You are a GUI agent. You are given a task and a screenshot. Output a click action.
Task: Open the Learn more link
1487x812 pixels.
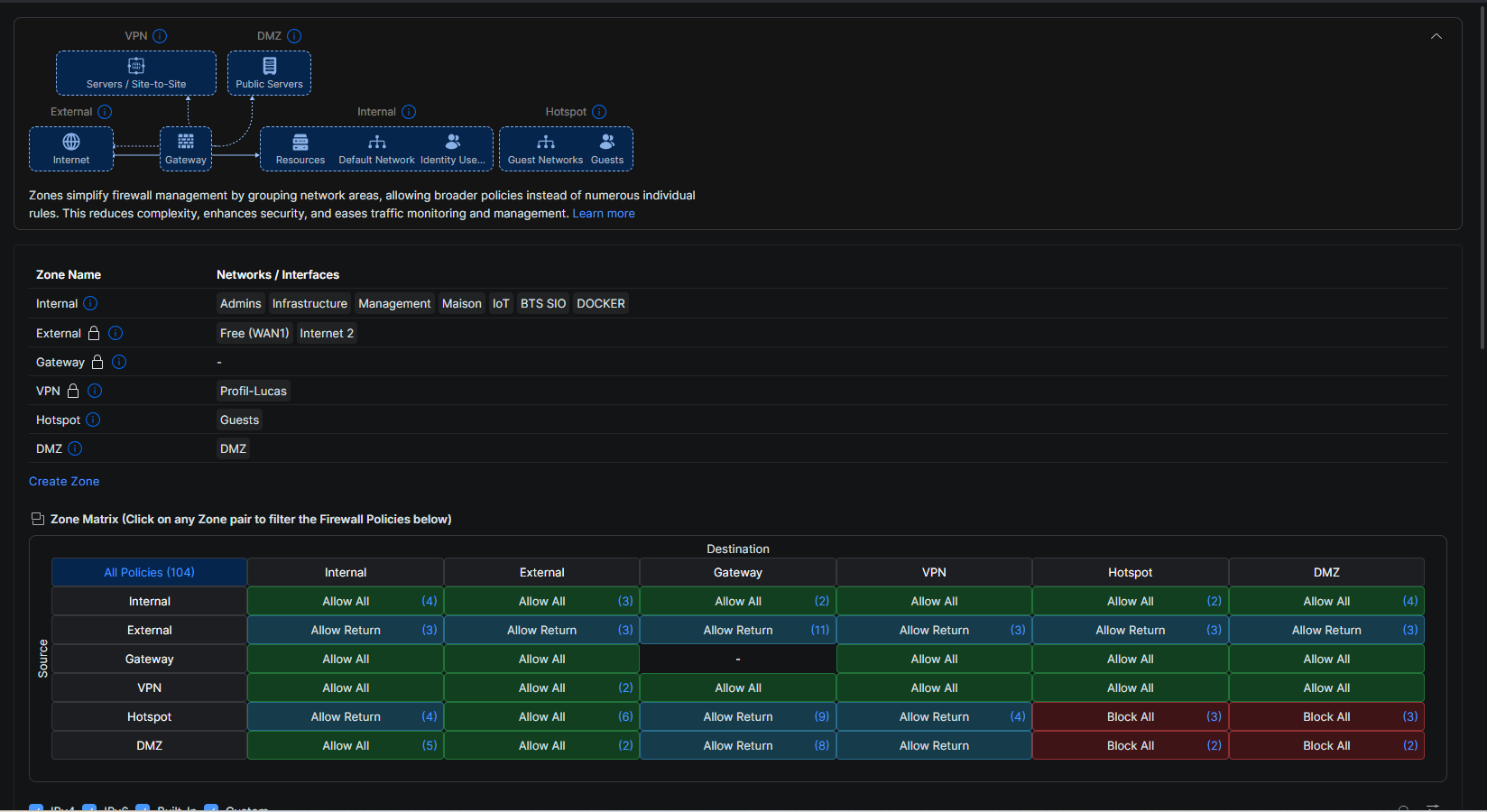click(x=604, y=214)
